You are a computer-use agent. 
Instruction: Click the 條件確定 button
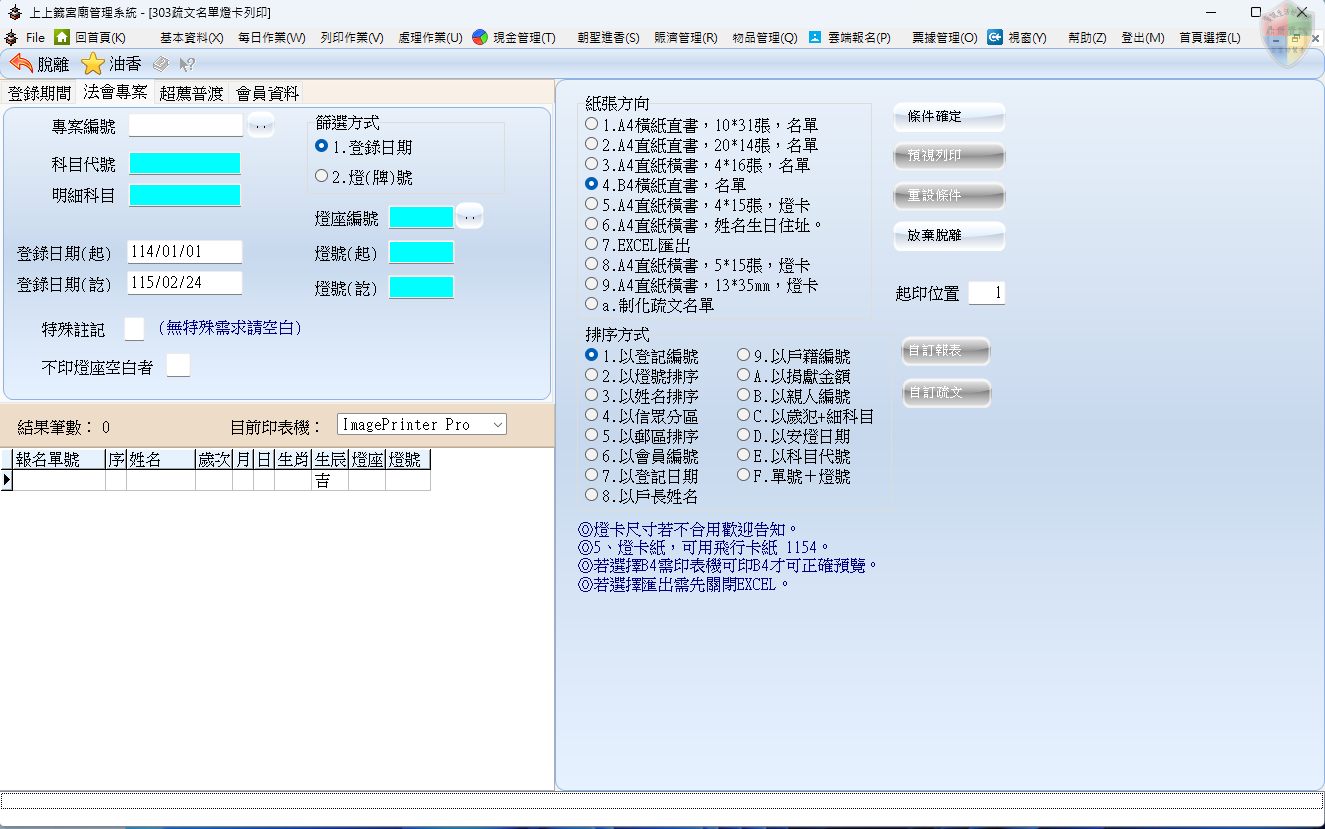tap(948, 117)
